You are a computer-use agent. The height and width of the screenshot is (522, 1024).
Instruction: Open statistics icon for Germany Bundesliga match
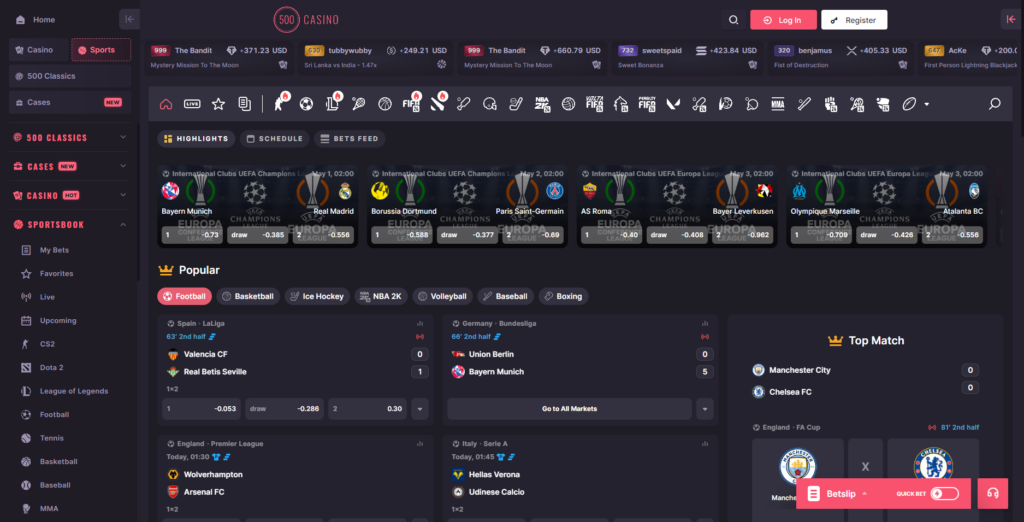coord(705,323)
